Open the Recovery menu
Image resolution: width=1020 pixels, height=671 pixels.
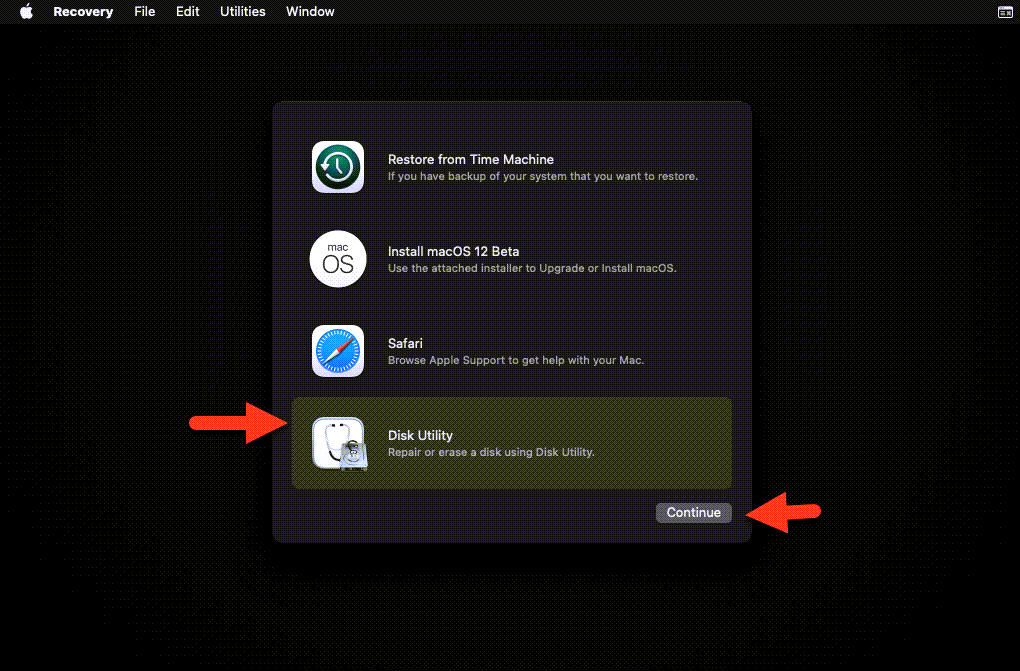click(83, 12)
